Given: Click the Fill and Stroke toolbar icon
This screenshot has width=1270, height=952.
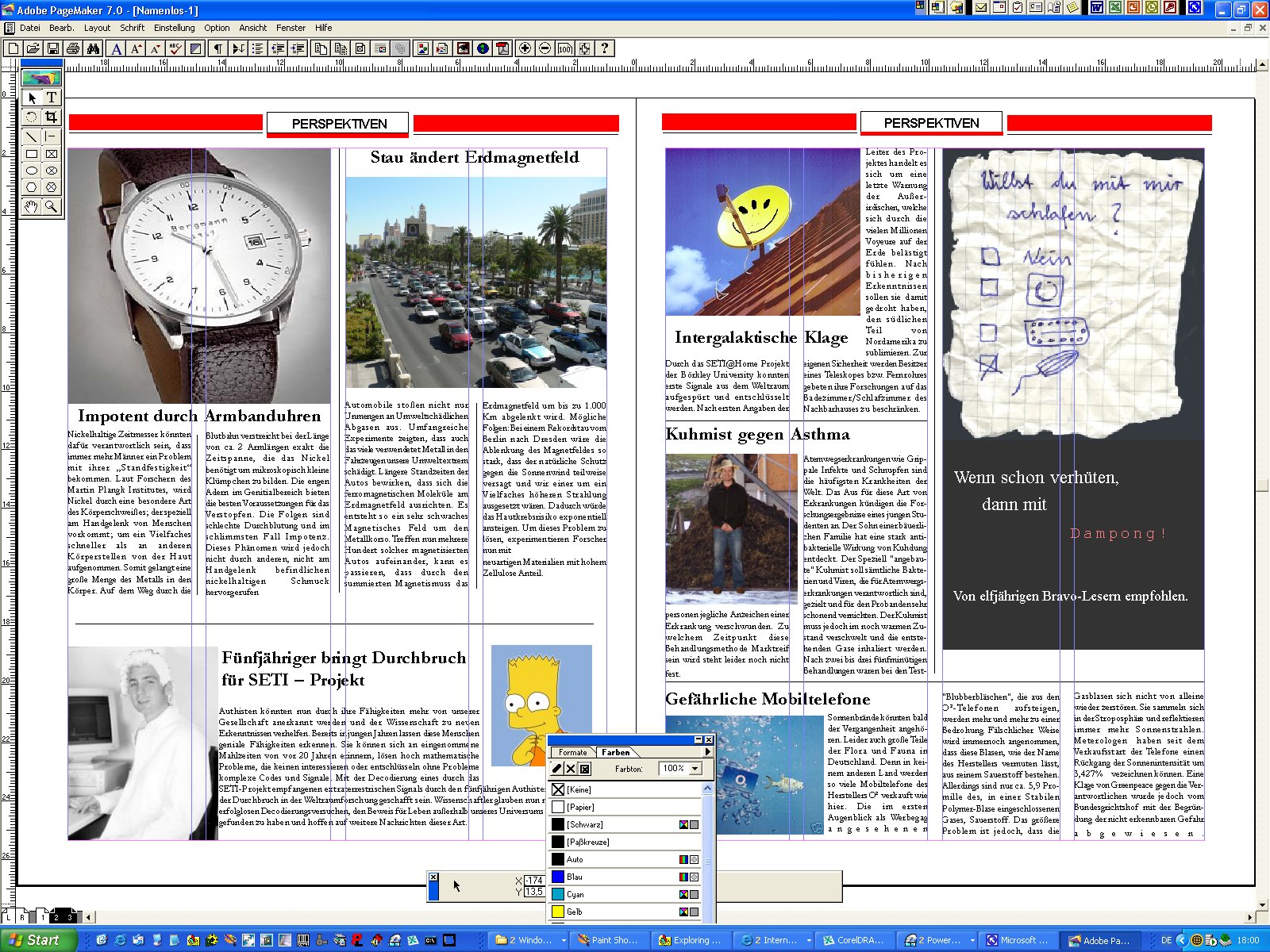Looking at the screenshot, I should click(195, 48).
